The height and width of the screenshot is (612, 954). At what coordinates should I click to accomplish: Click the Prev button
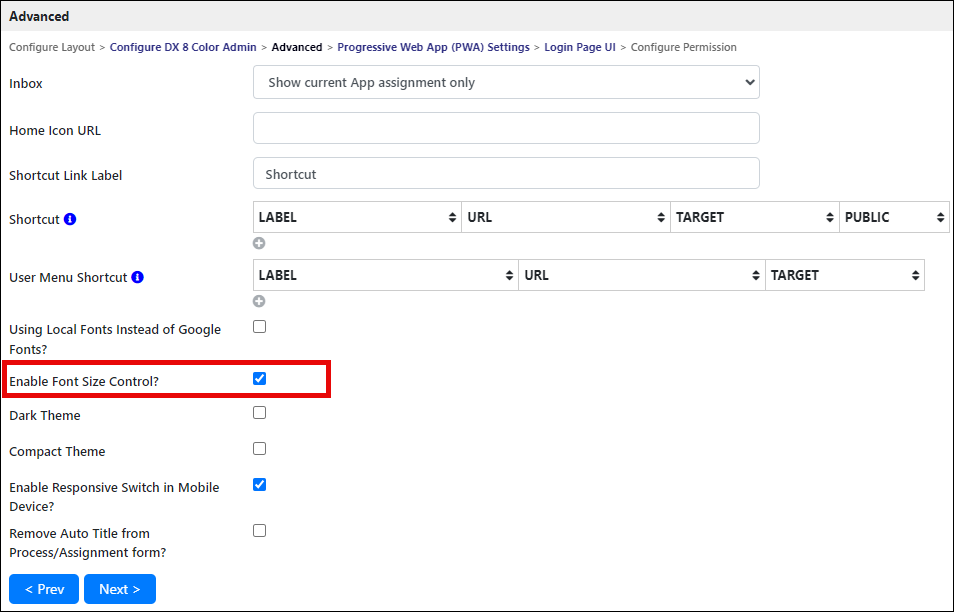point(44,589)
